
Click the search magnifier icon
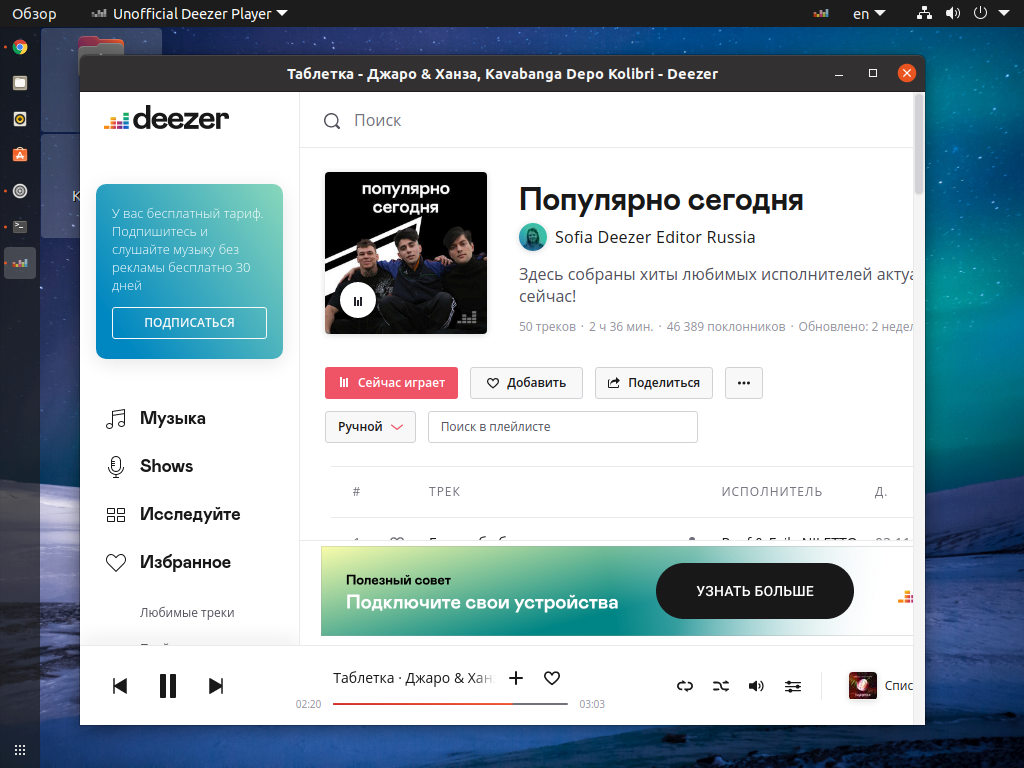(x=332, y=121)
